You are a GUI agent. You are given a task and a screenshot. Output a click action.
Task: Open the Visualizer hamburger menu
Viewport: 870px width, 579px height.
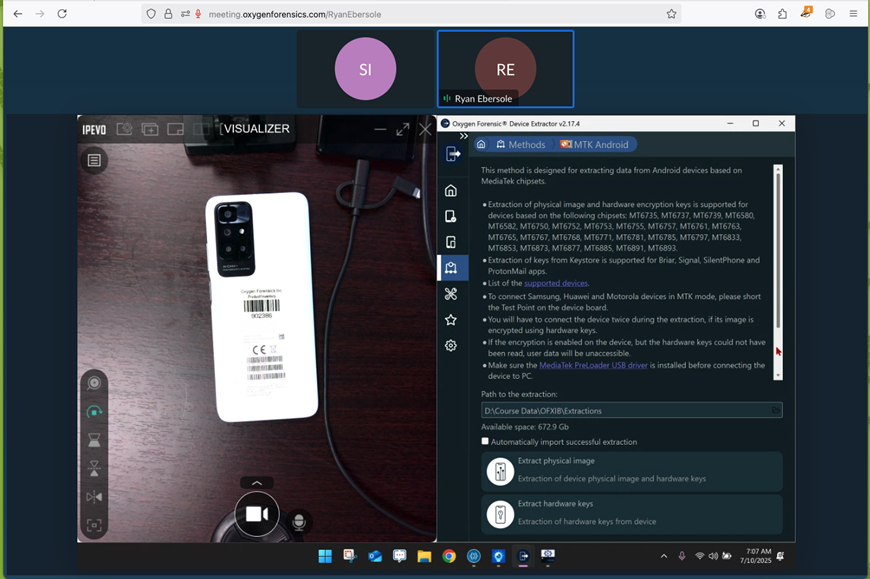tap(94, 160)
